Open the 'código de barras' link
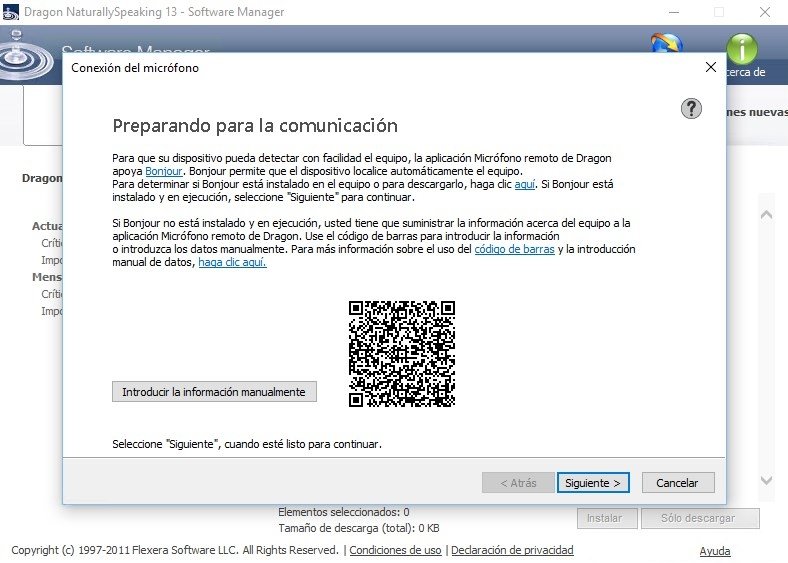788x563 pixels. pos(514,249)
